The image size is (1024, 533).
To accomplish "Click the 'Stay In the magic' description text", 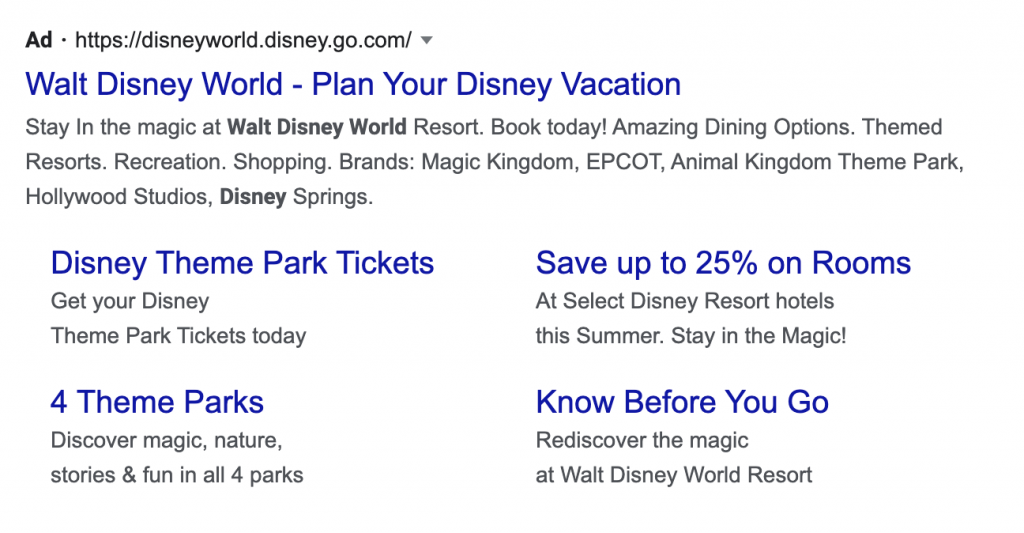I will (124, 128).
